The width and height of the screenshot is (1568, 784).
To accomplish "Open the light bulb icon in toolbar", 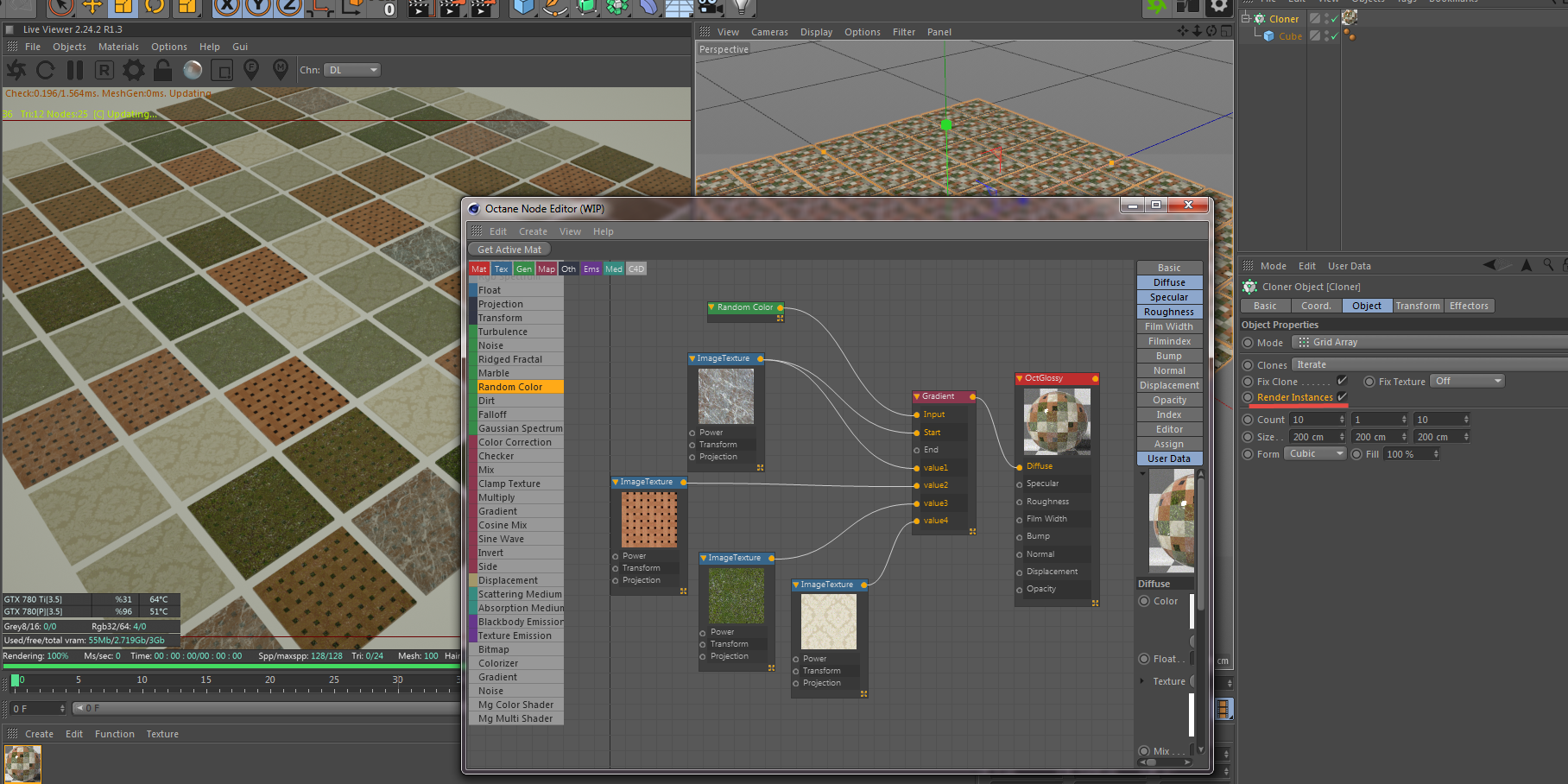I will click(x=741, y=7).
